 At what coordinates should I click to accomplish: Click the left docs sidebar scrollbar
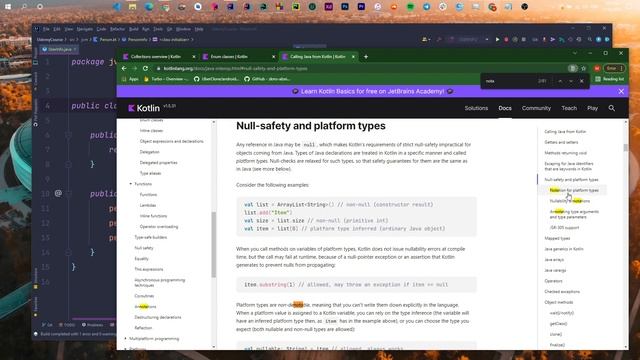click(213, 245)
